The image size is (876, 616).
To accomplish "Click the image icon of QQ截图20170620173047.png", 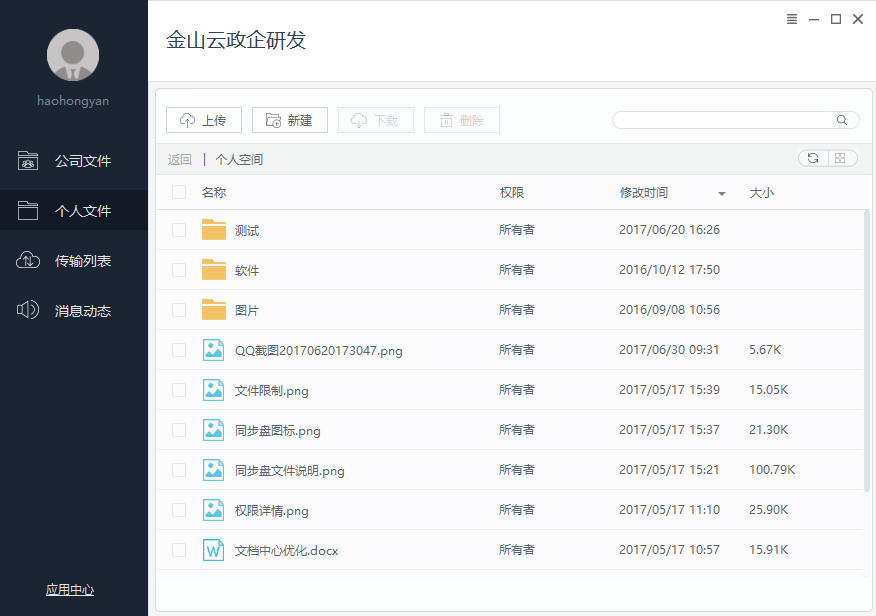I will coord(213,350).
